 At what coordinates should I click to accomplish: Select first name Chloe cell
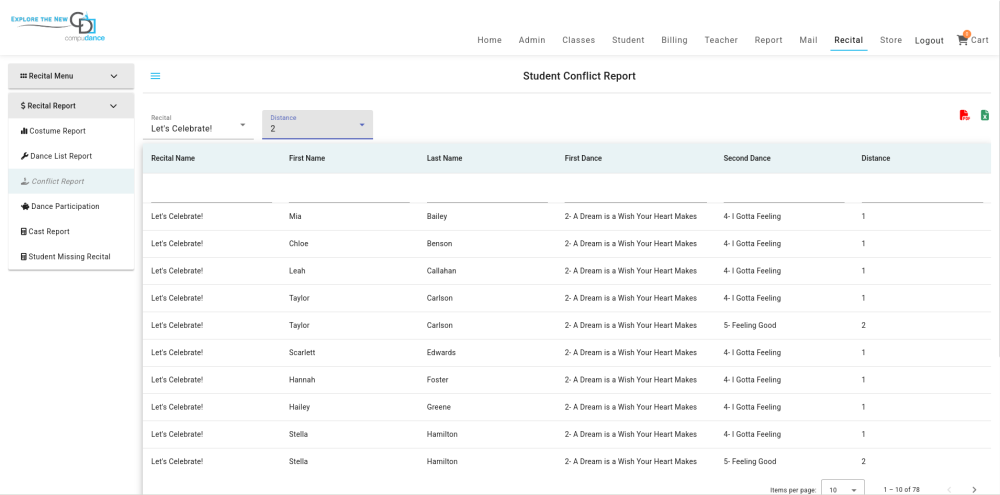tap(299, 244)
